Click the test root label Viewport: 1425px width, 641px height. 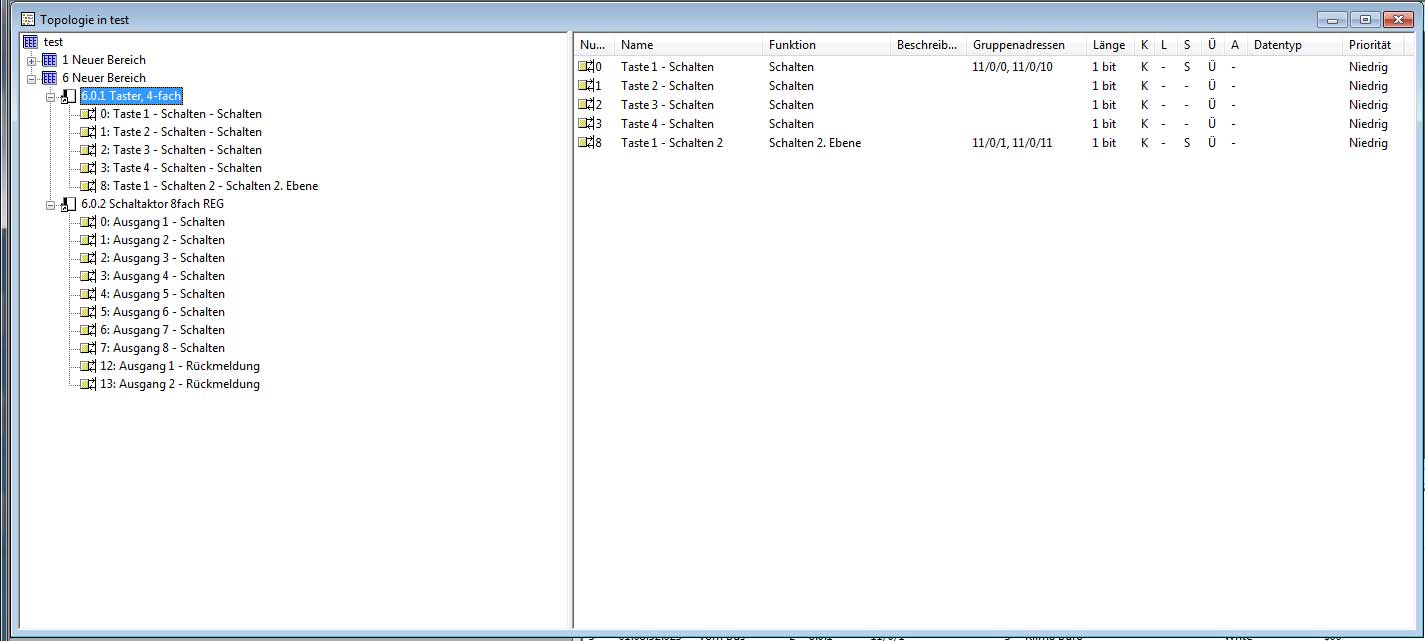click(x=53, y=42)
